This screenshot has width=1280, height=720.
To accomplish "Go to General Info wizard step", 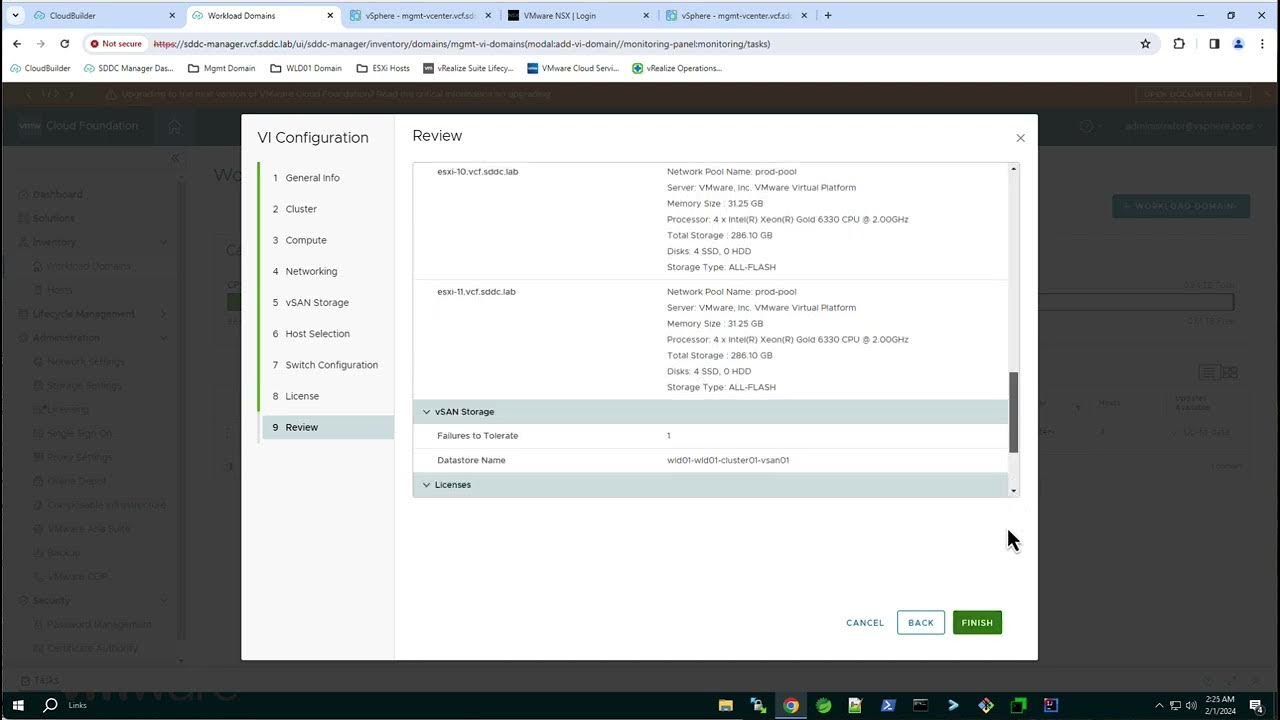I will coord(312,178).
